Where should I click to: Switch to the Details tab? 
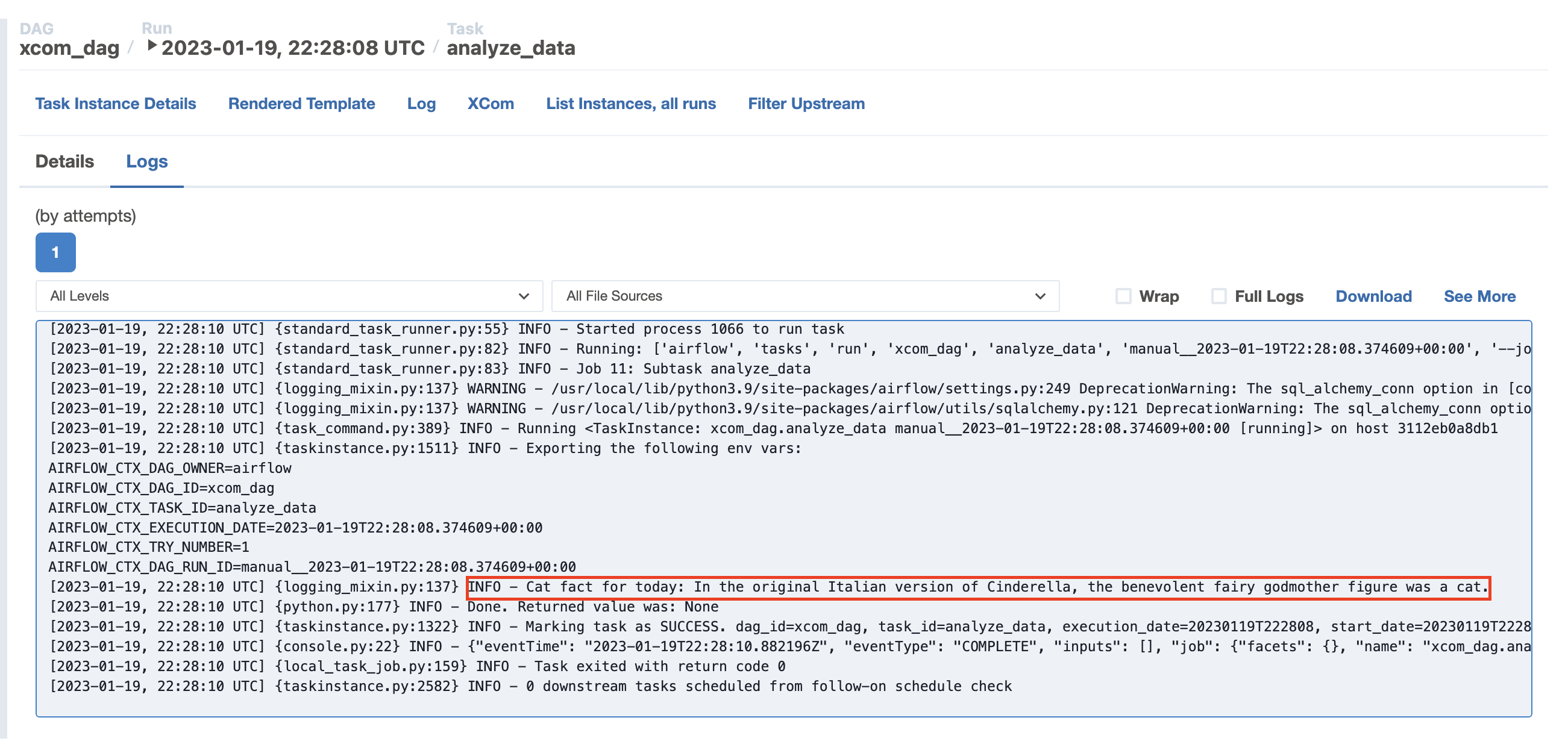click(64, 161)
